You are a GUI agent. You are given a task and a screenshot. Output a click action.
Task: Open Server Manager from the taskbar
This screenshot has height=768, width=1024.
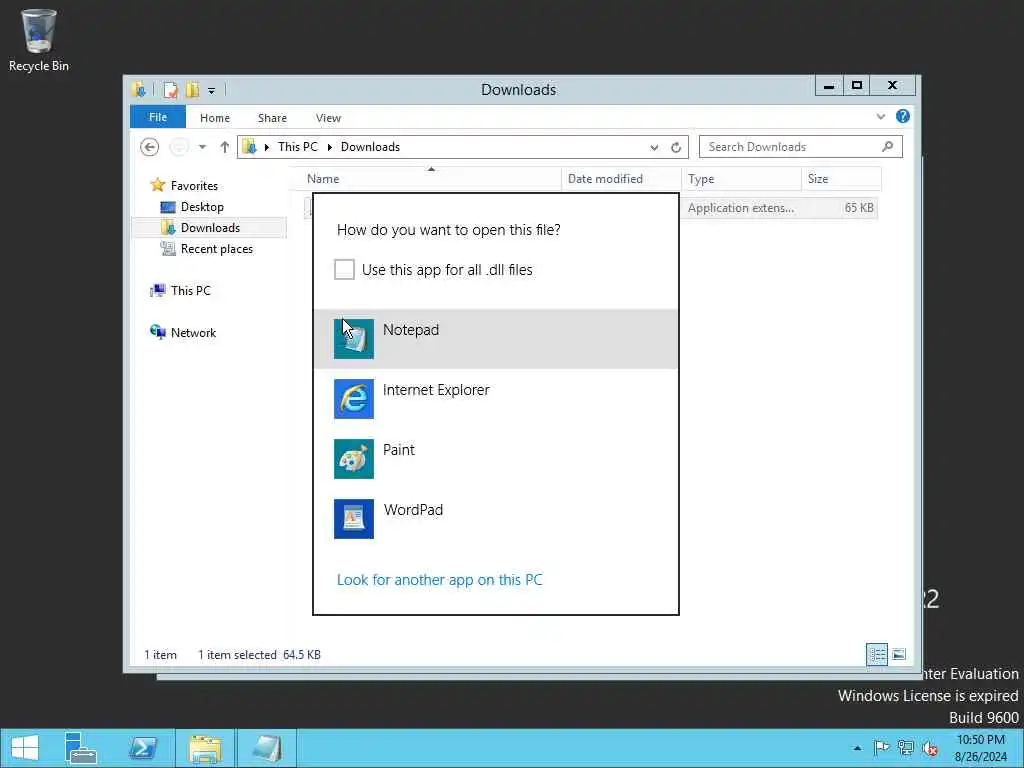coord(81,748)
